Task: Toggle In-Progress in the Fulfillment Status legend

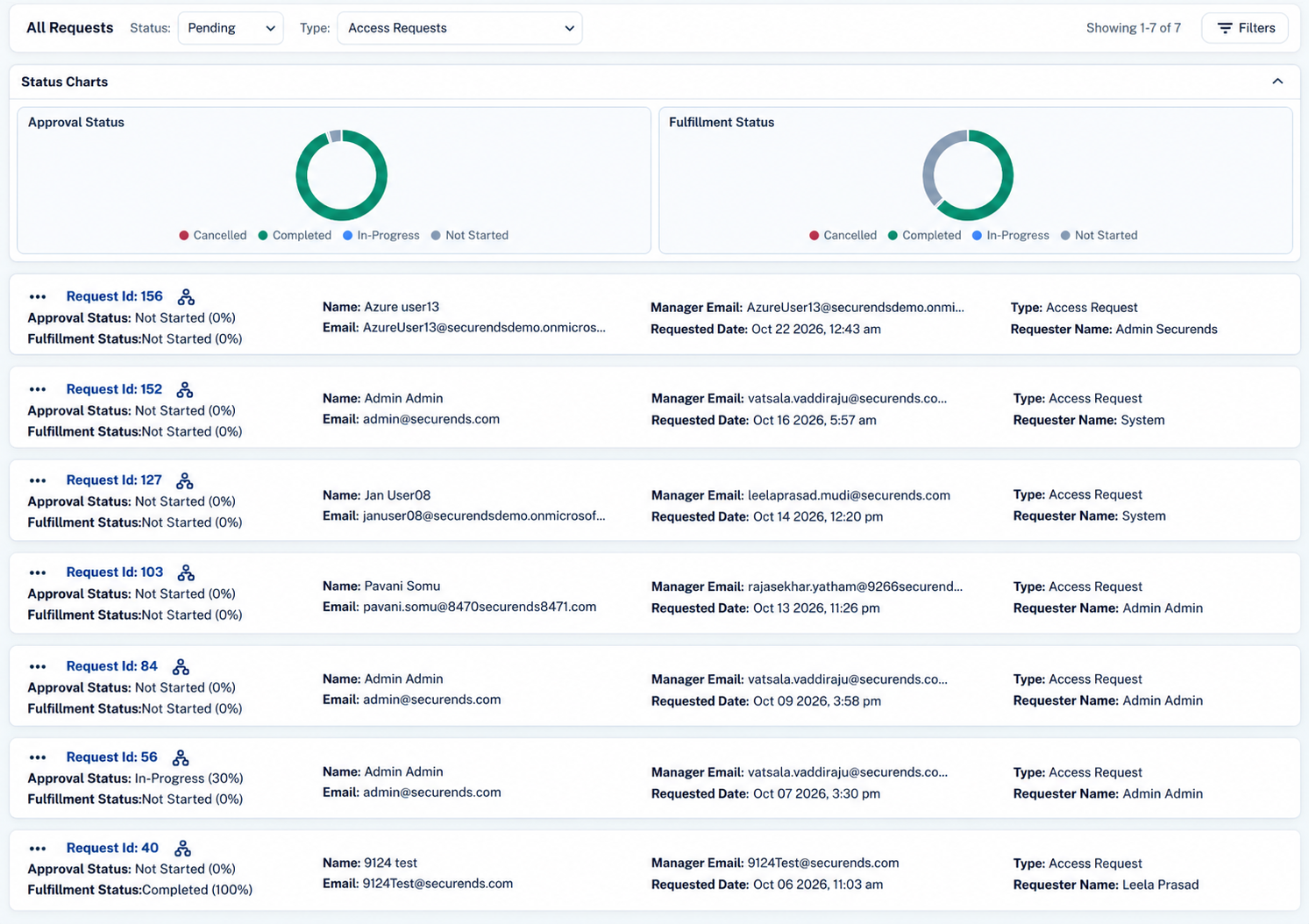Action: (1011, 235)
